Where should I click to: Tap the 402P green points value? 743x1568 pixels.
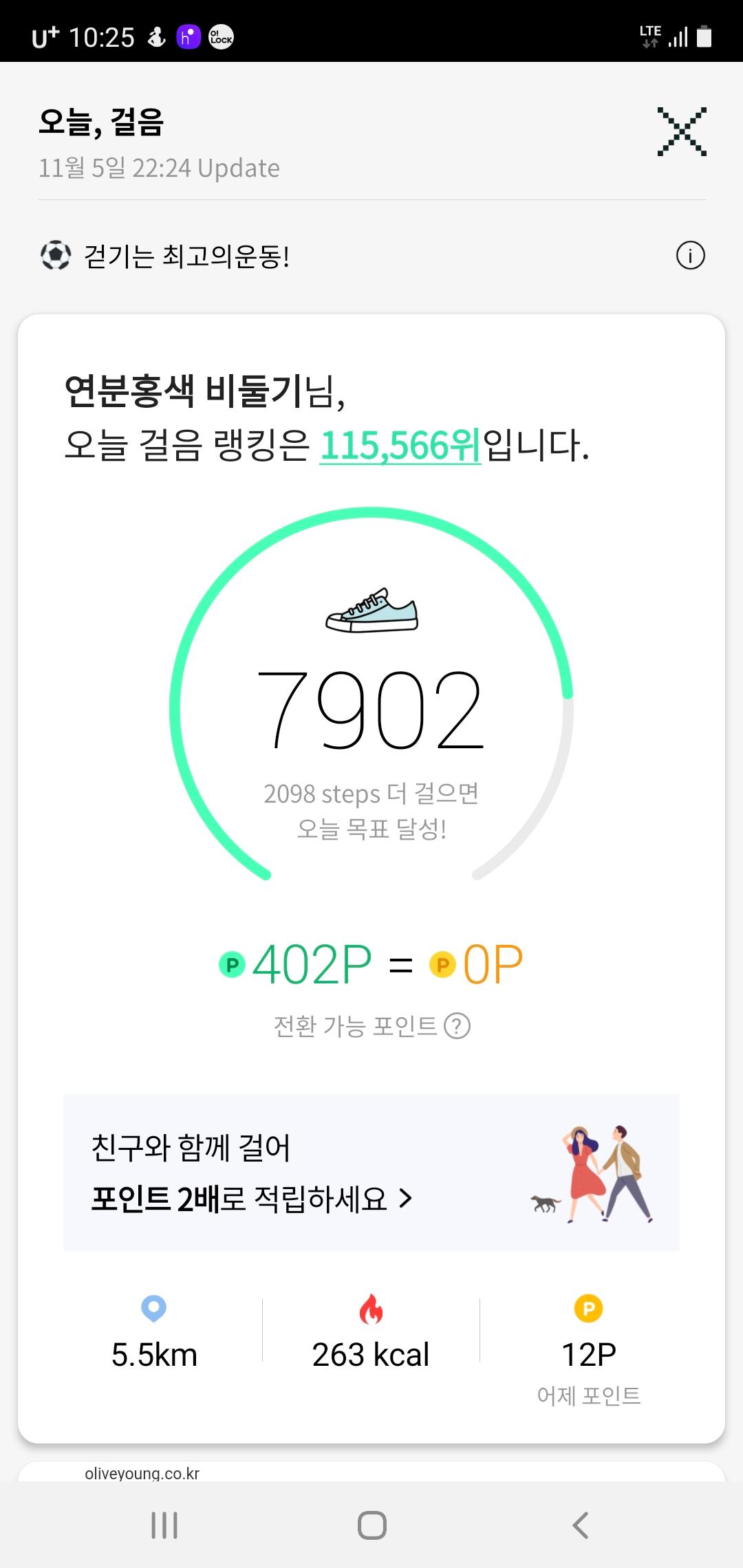click(x=312, y=964)
